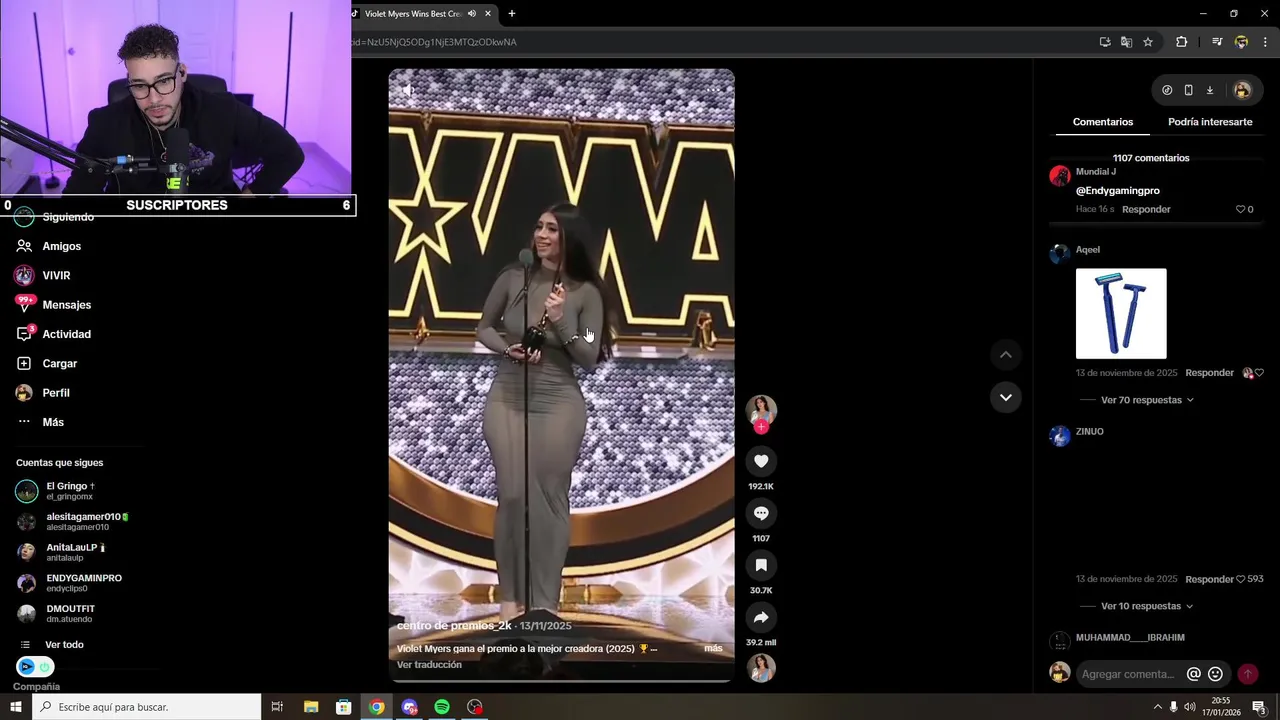Image resolution: width=1280 pixels, height=720 pixels.
Task: Open comments via the speech bubble icon
Action: [x=761, y=513]
